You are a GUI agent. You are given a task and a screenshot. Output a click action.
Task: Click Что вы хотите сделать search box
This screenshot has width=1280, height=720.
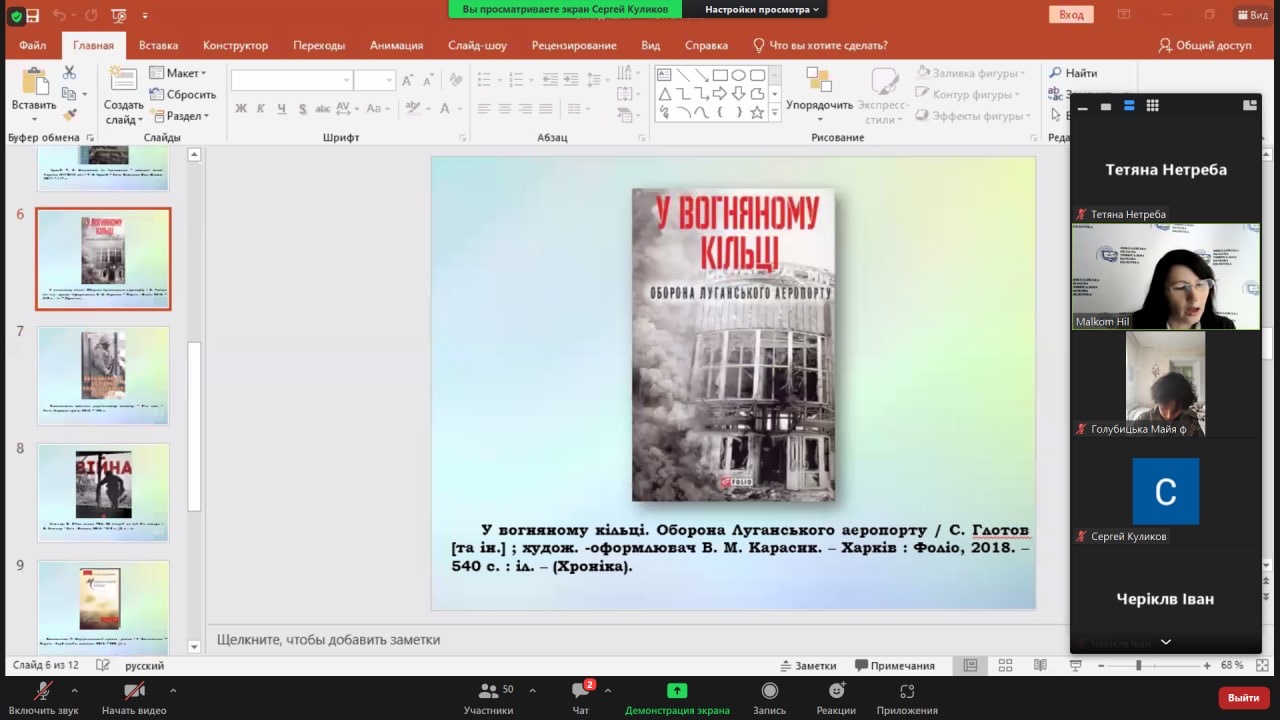point(820,45)
